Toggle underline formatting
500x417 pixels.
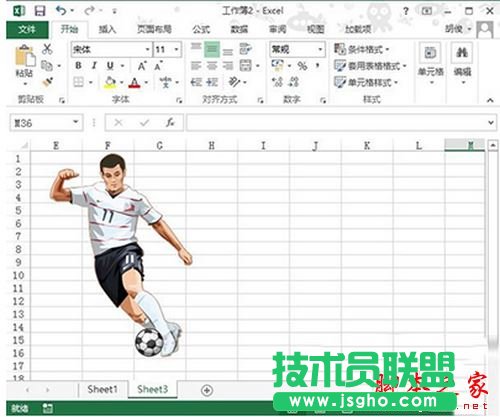(110, 66)
